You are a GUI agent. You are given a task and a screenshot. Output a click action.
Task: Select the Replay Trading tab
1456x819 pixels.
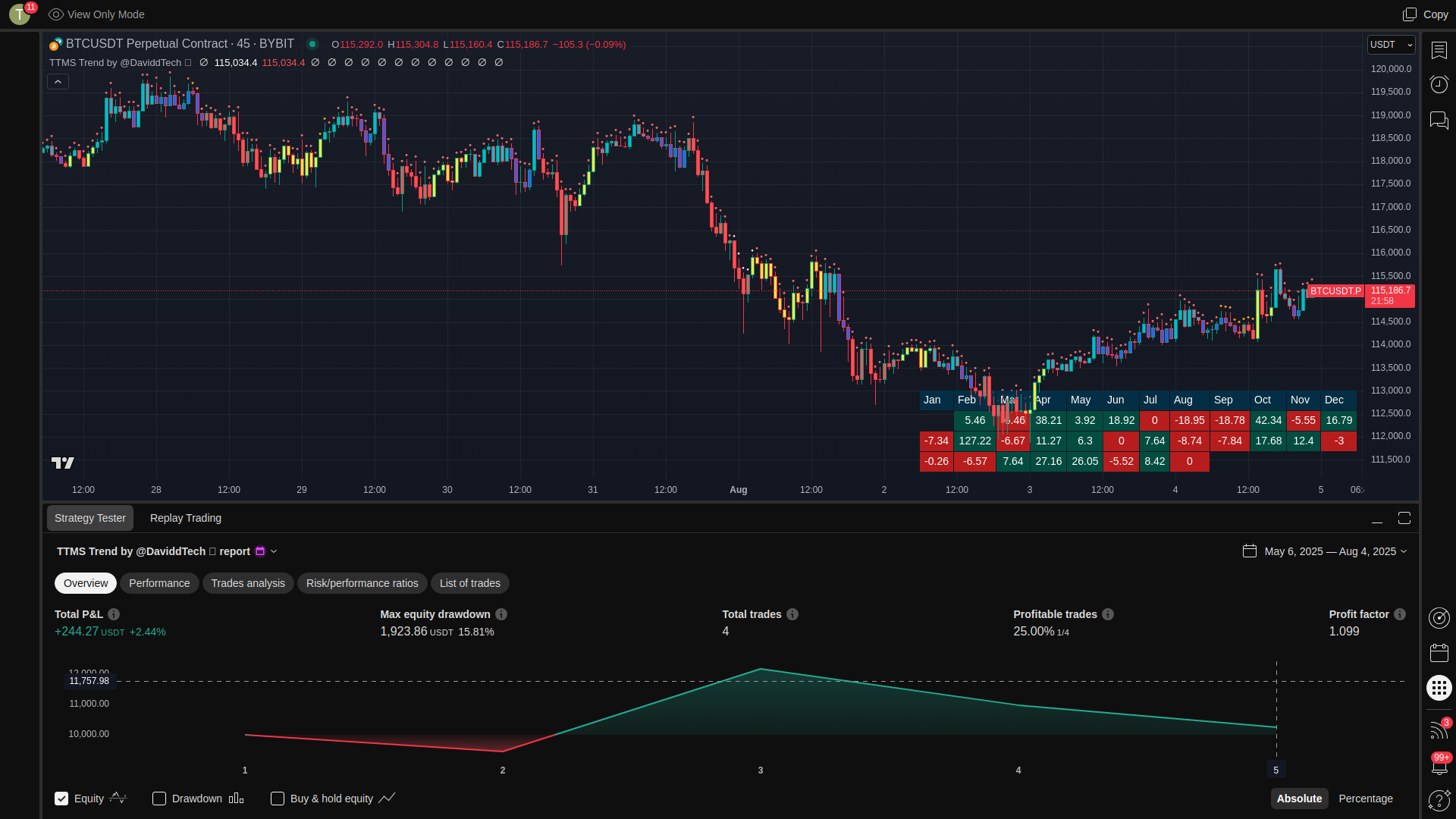186,518
